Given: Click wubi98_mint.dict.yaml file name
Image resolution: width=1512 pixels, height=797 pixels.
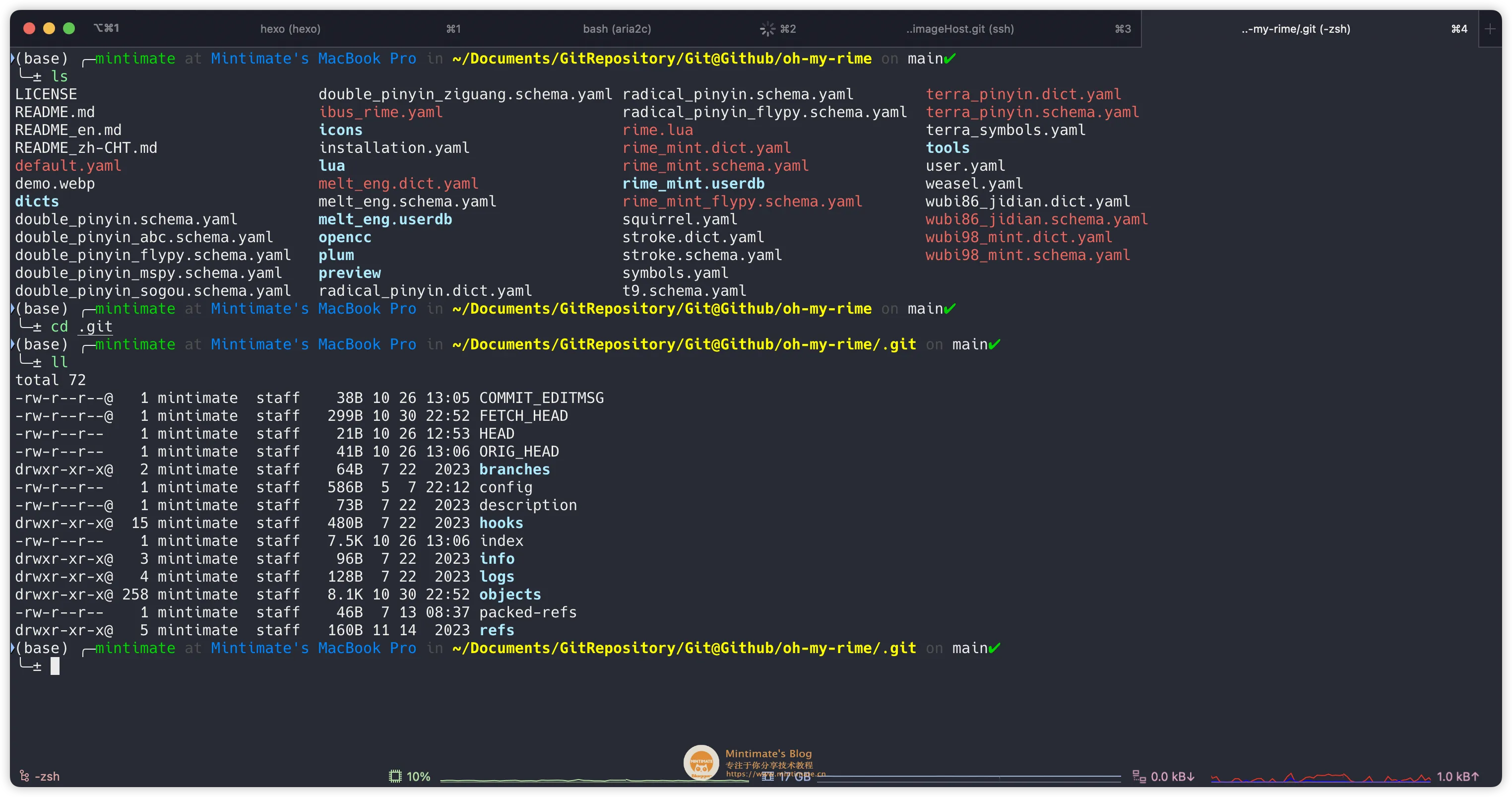Looking at the screenshot, I should point(1018,237).
